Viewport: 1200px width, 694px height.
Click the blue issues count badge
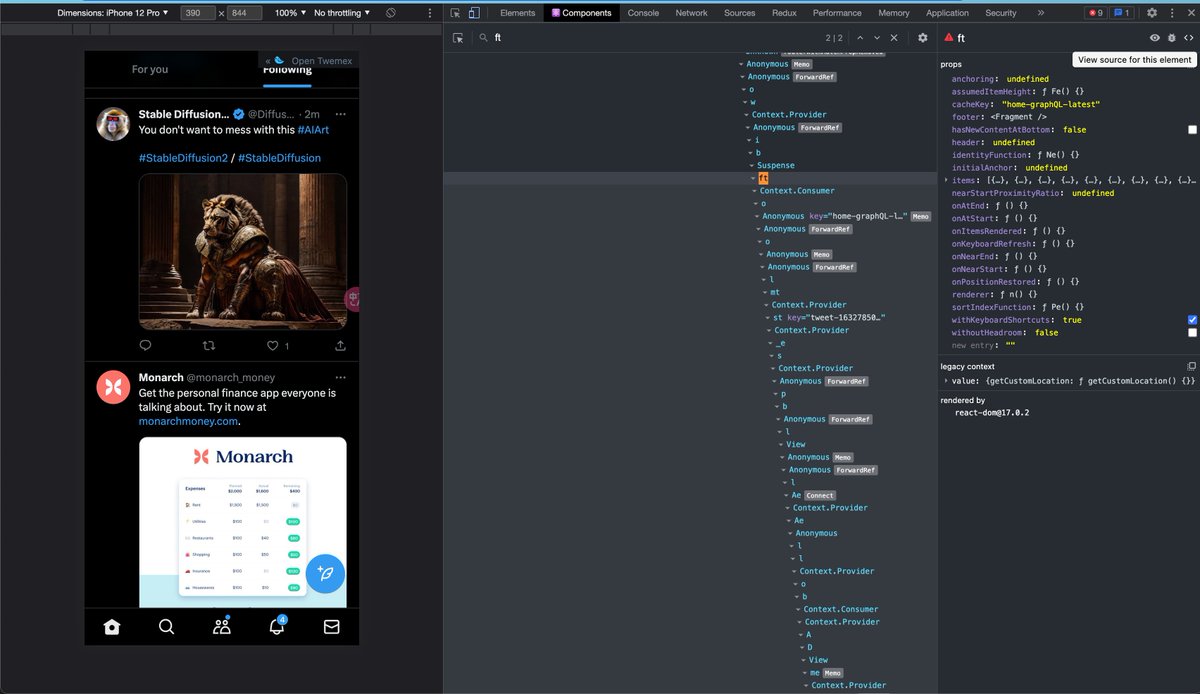[1122, 13]
